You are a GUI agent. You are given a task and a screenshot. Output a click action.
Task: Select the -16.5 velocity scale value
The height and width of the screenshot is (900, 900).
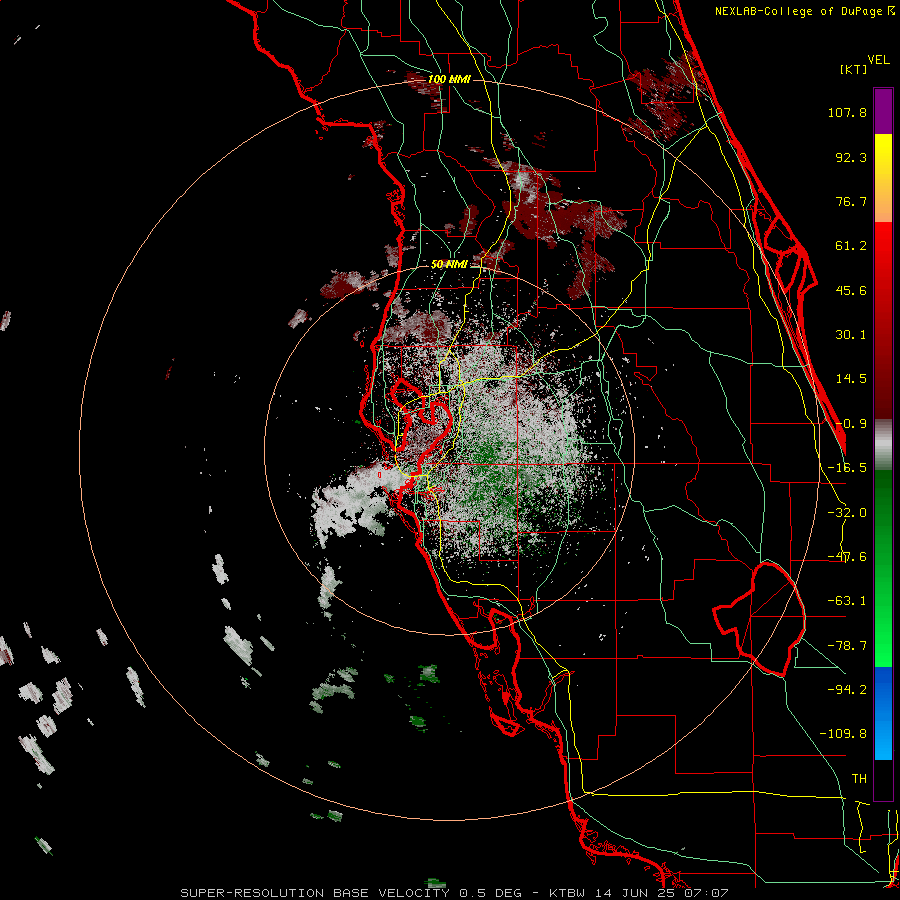pyautogui.click(x=847, y=468)
